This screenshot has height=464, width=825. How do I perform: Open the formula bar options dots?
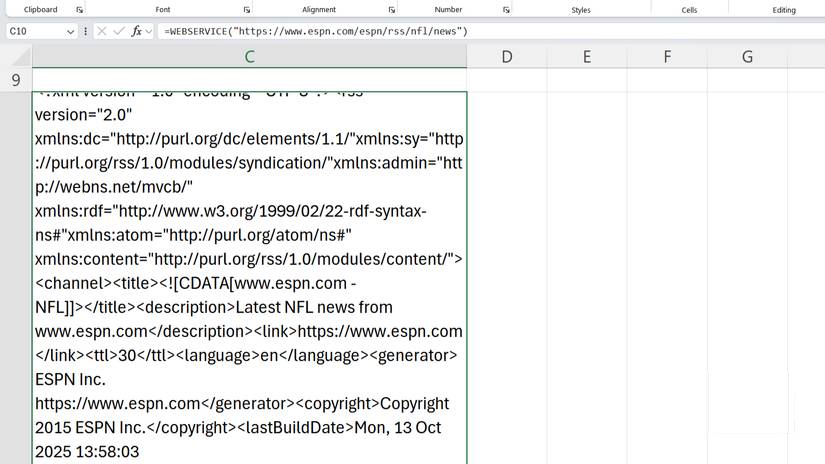click(85, 31)
